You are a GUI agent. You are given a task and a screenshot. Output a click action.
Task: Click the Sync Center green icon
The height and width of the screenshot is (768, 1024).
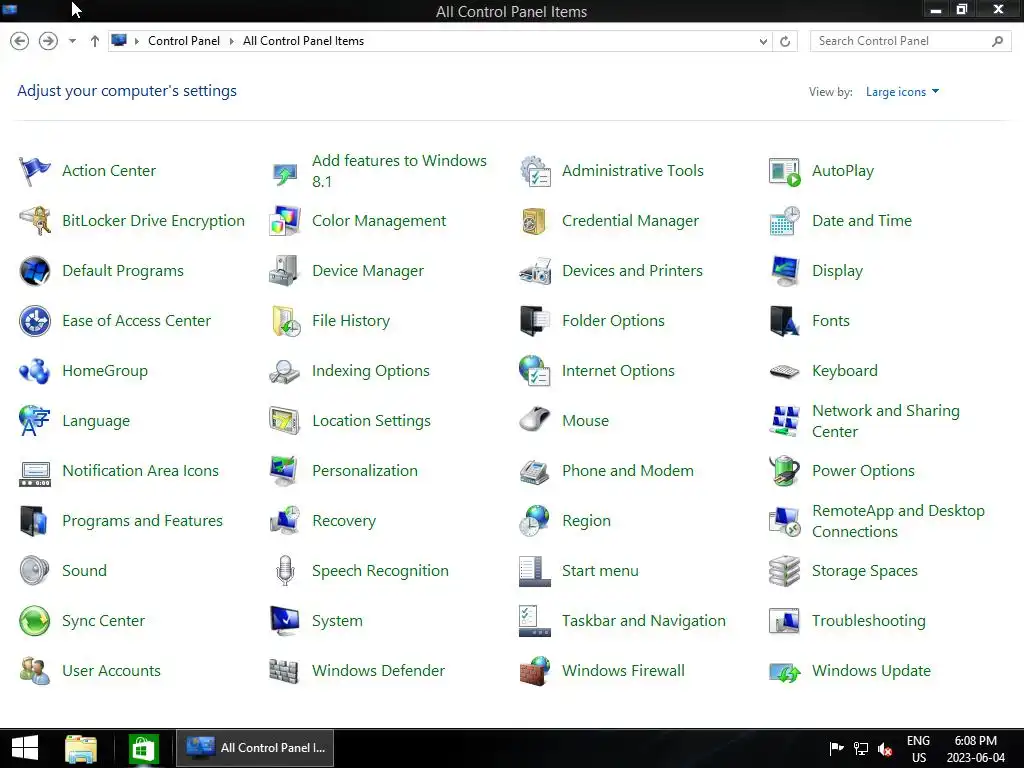pos(35,621)
